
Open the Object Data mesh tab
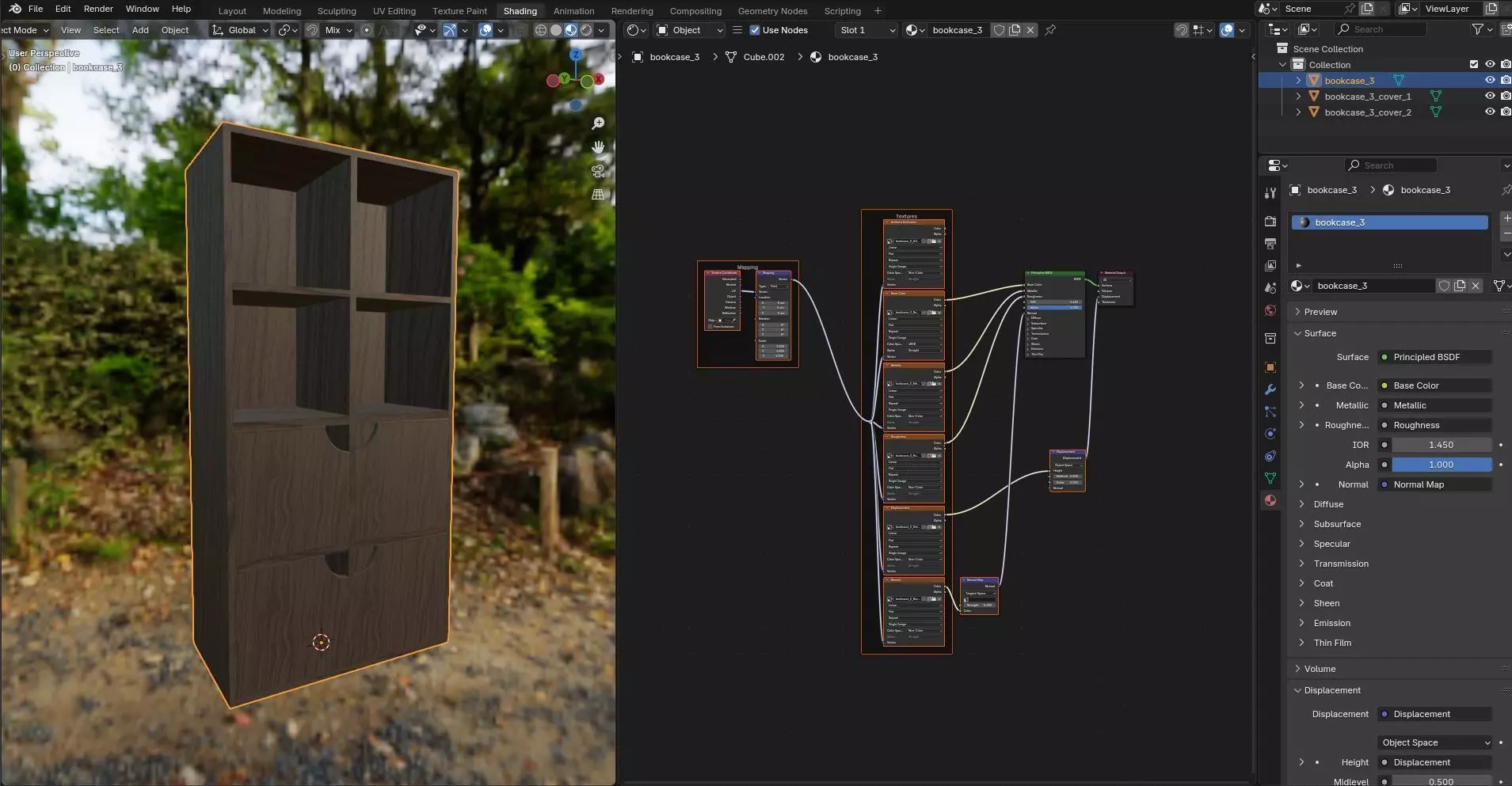pos(1270,478)
